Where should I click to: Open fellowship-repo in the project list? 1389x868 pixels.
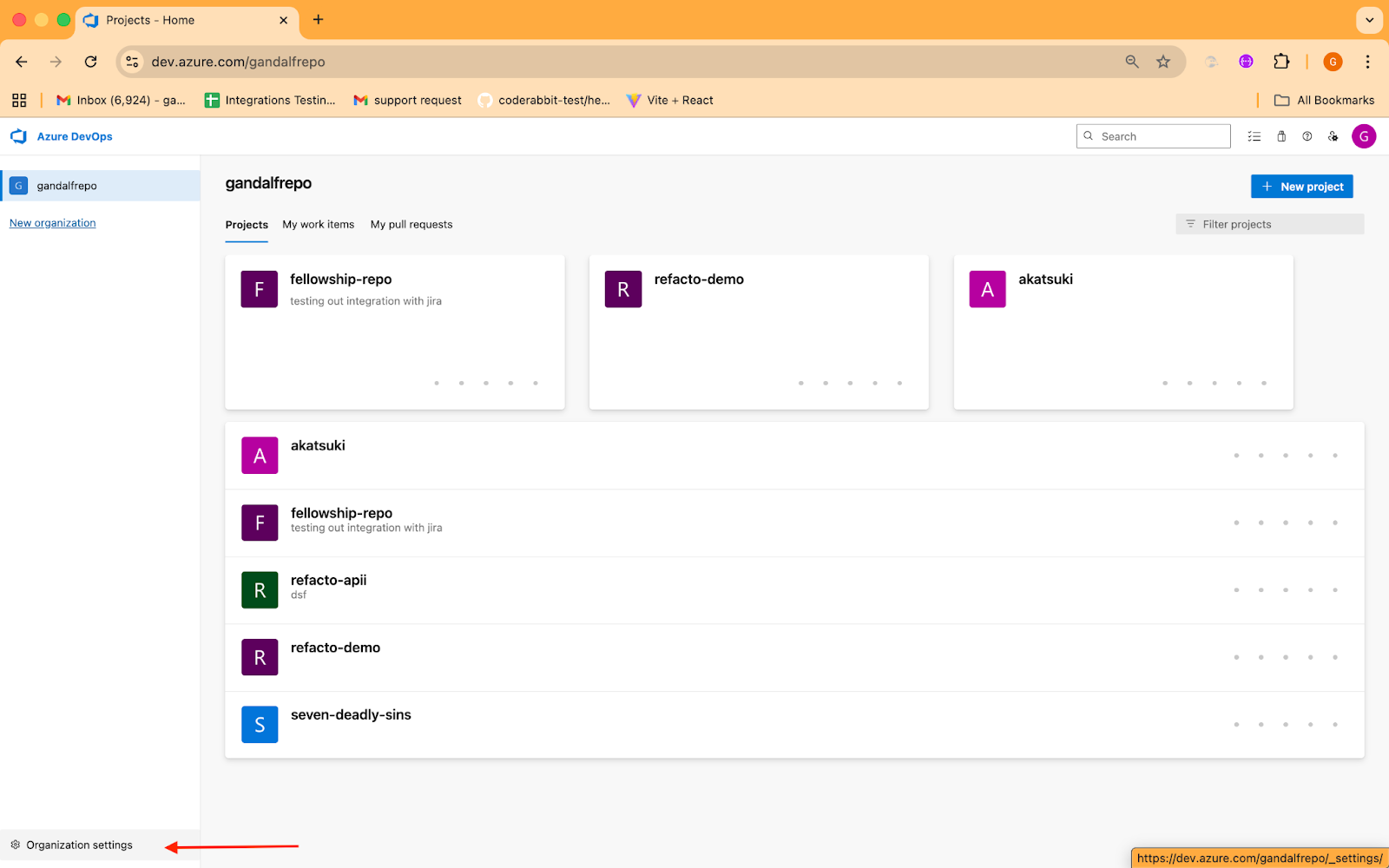(341, 513)
